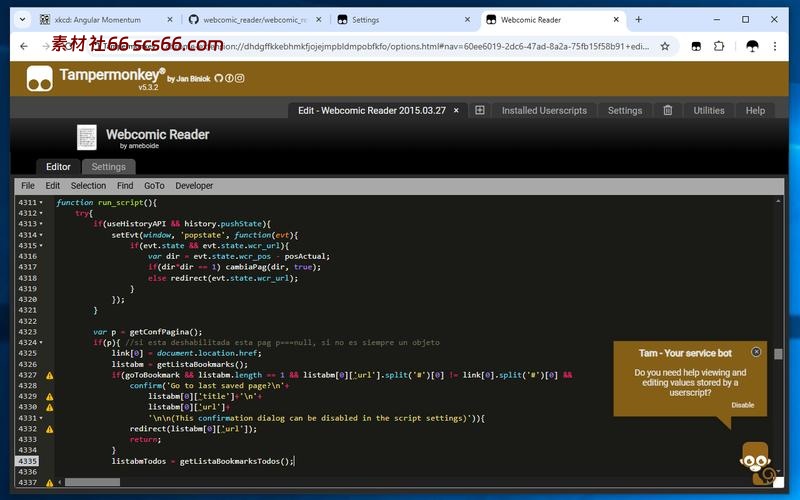Open the browser extensions puzzle icon
The width and height of the screenshot is (800, 500).
pyautogui.click(x=718, y=46)
